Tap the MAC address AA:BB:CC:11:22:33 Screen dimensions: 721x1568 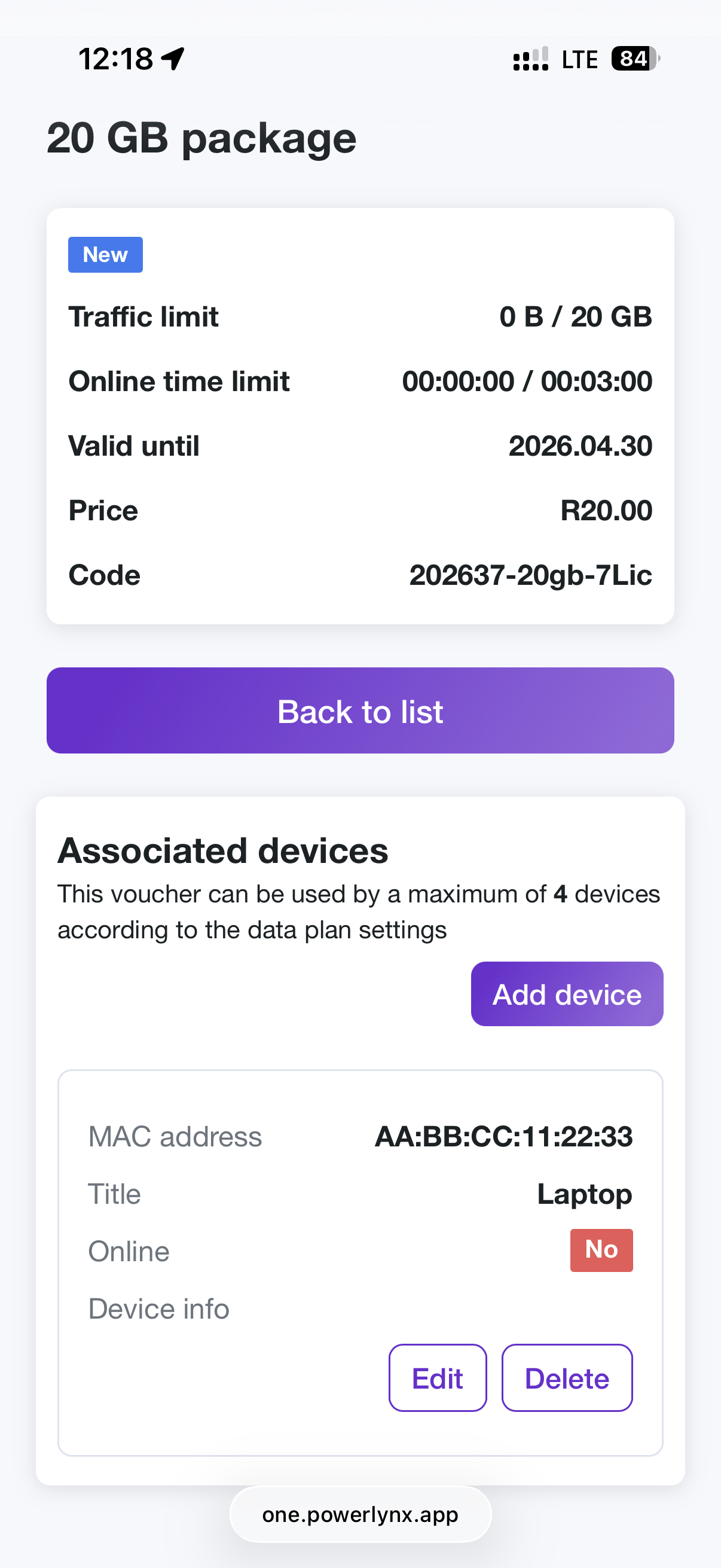[503, 1136]
